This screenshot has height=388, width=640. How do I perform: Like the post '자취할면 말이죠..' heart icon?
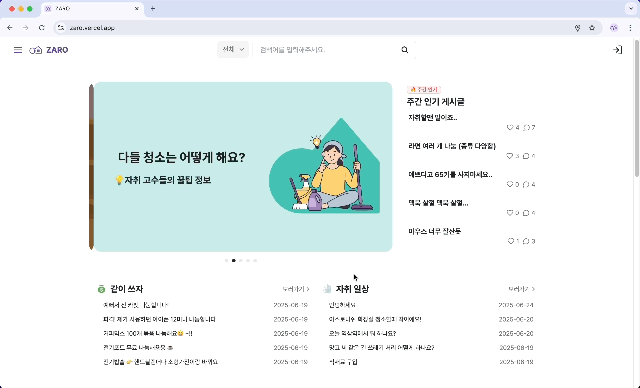(x=509, y=128)
